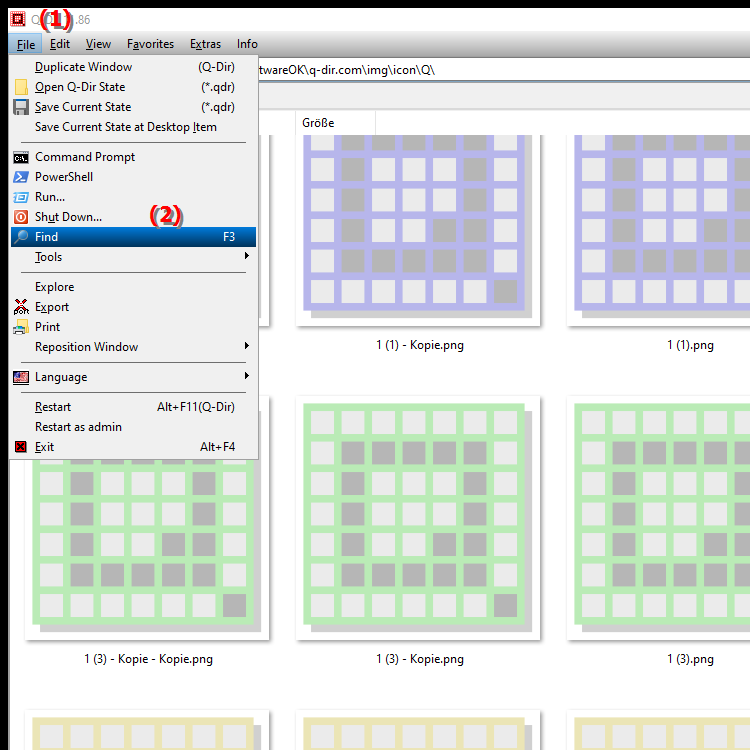The image size is (750, 750).
Task: Select Save Current State menu entry
Action: click(133, 107)
